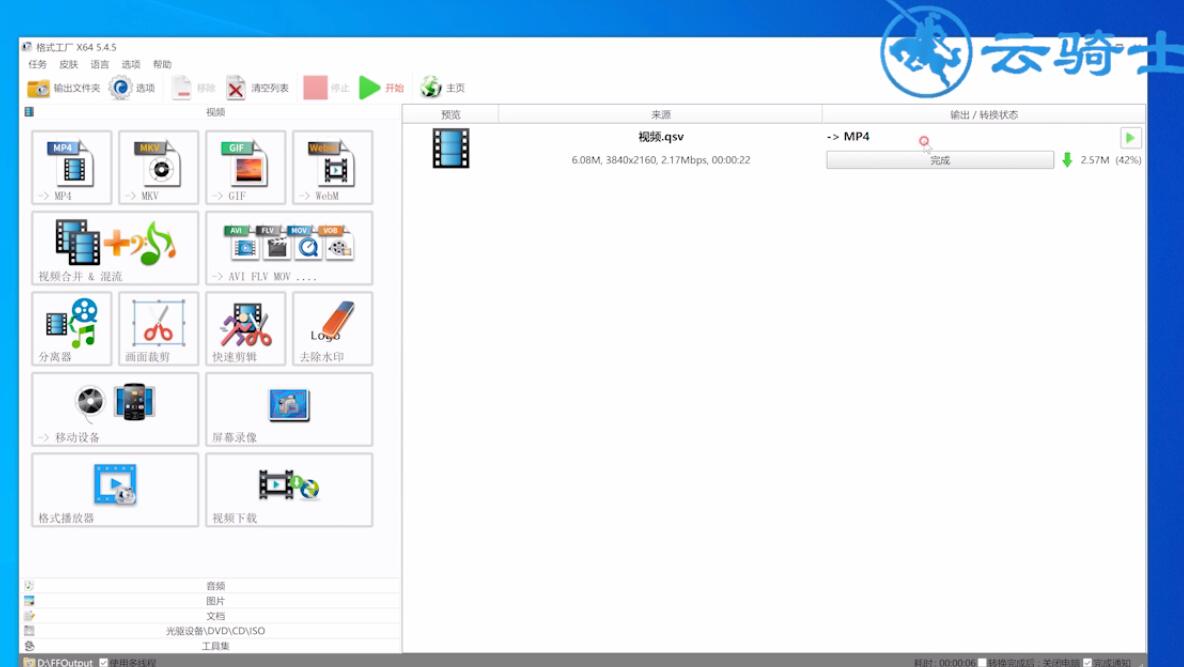Image resolution: width=1184 pixels, height=667 pixels.
Task: Open the Skin (皮肤) menu
Action: (69, 64)
